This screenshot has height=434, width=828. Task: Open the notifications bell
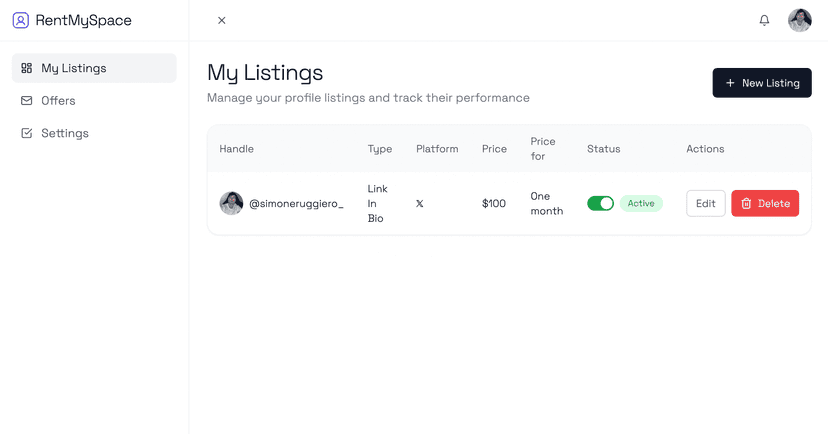pyautogui.click(x=764, y=20)
